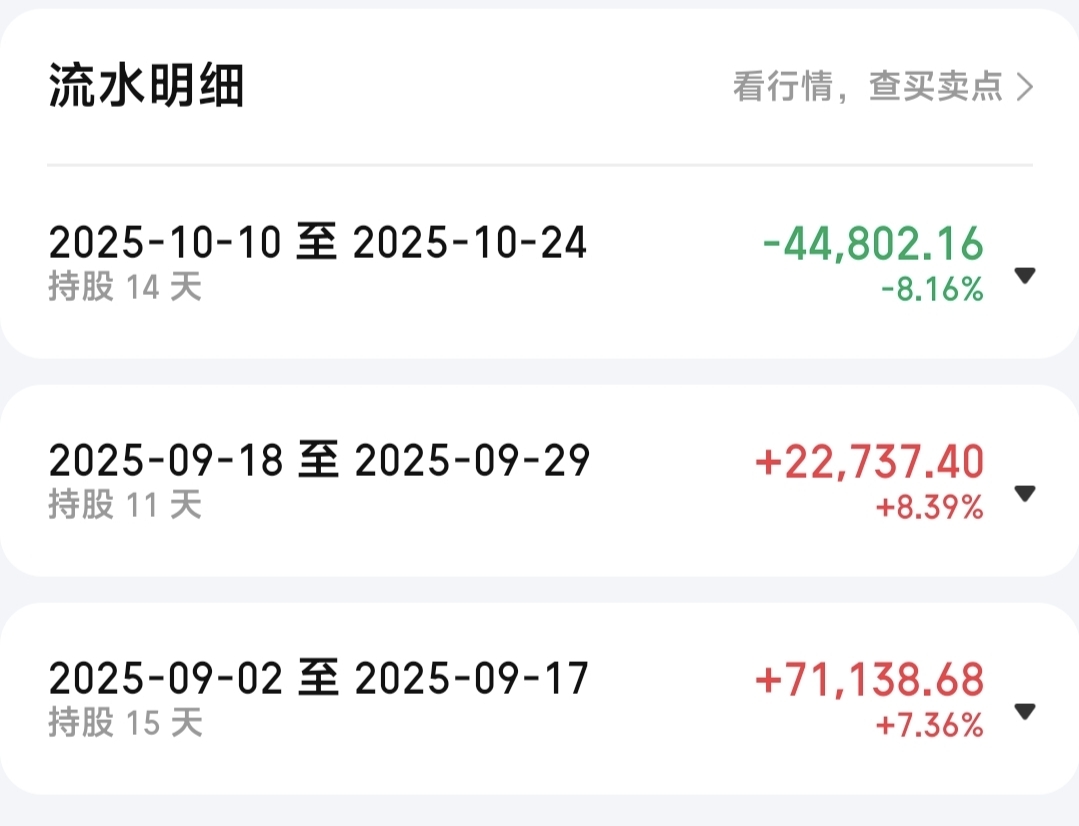Select the 流水明细 heading

click(x=146, y=86)
